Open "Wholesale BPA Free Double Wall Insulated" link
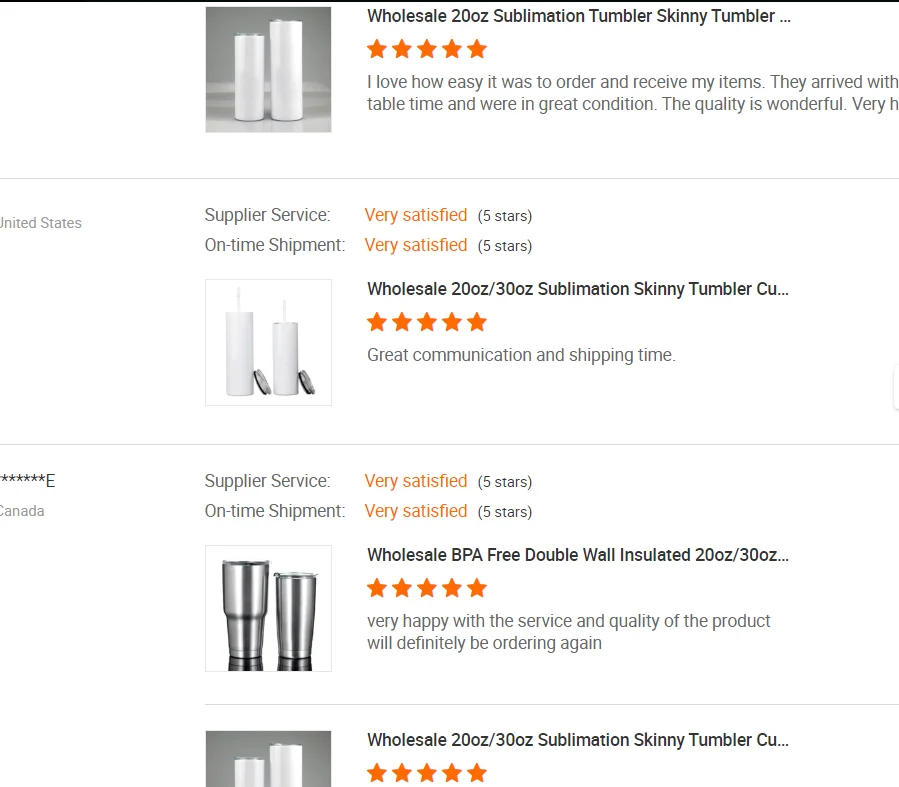The height and width of the screenshot is (787, 899). point(578,555)
